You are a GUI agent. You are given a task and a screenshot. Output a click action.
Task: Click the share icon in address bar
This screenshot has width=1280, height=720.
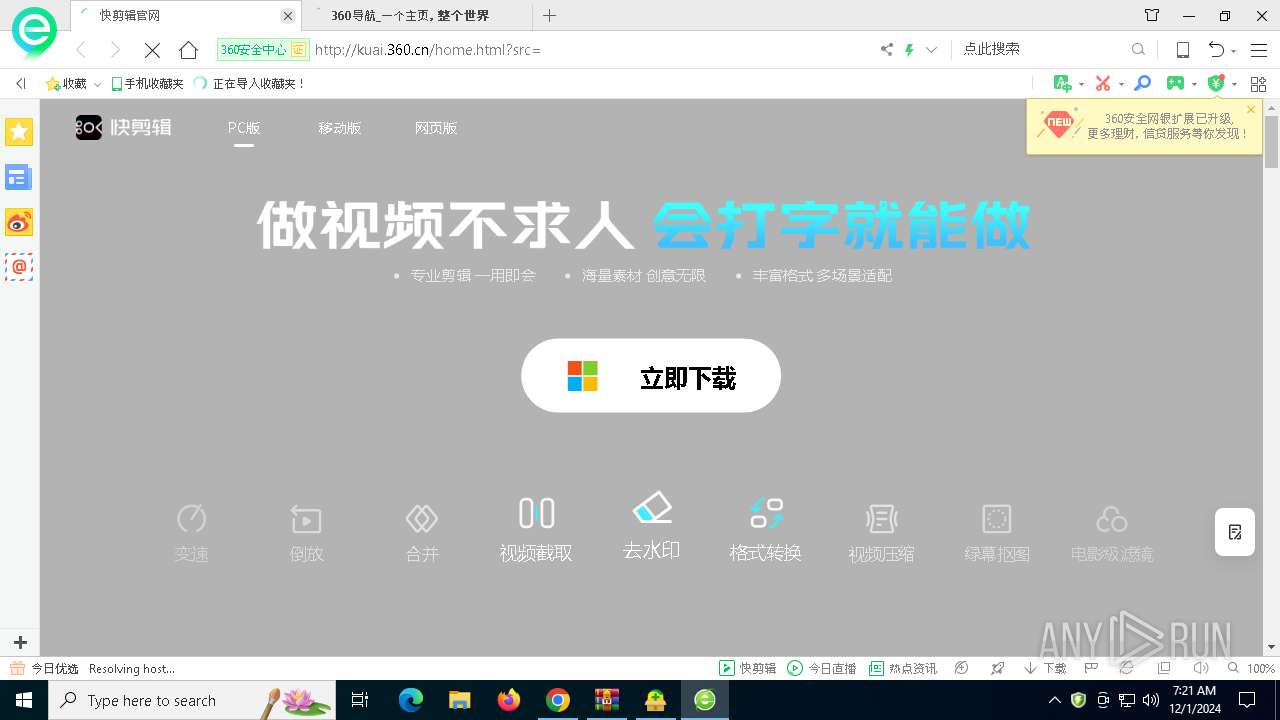[887, 49]
